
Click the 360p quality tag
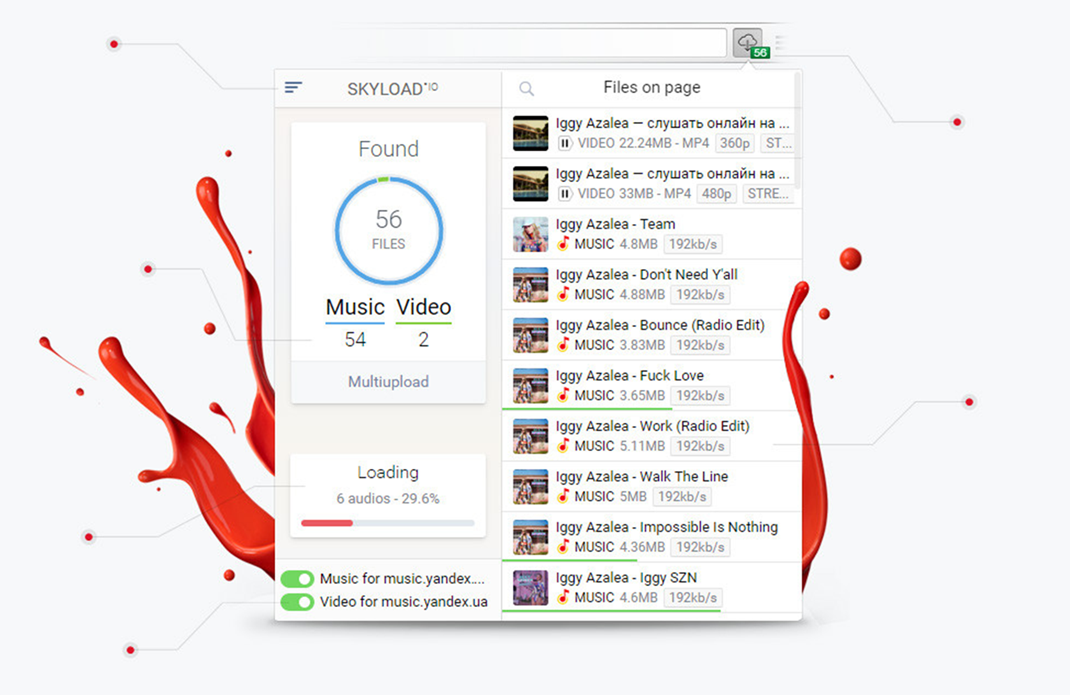click(x=735, y=143)
